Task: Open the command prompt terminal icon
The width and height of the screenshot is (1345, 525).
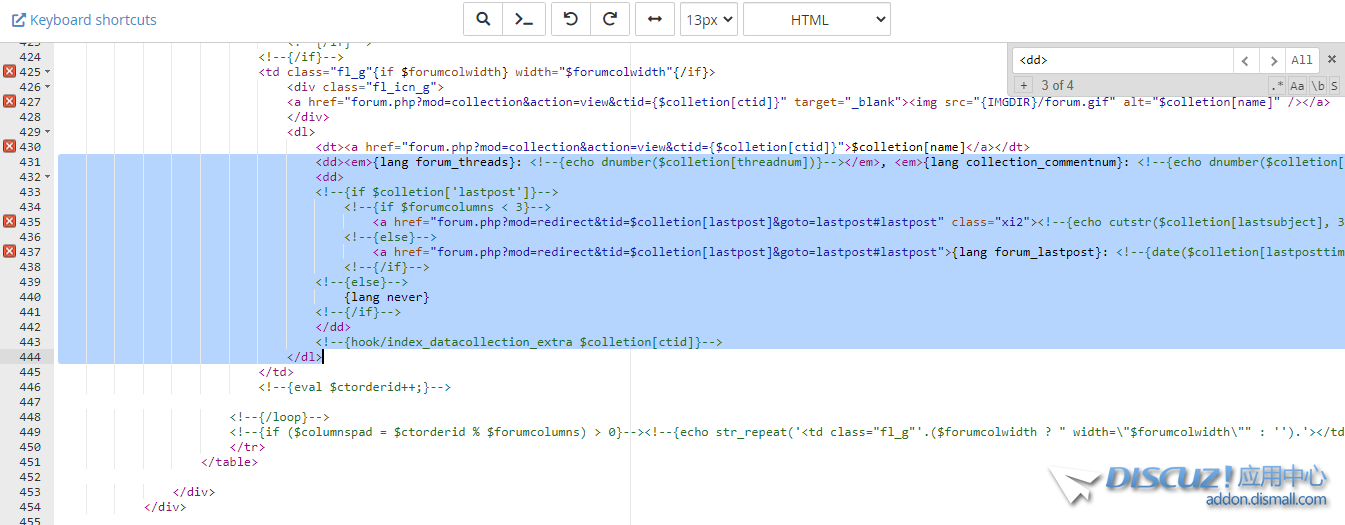Action: [523, 20]
